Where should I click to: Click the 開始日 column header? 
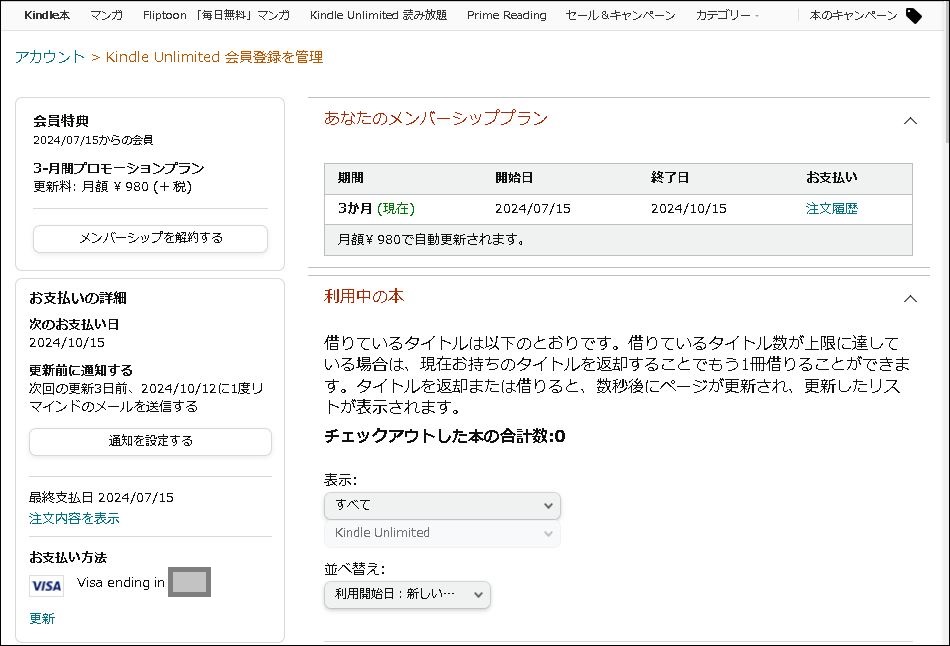[514, 178]
